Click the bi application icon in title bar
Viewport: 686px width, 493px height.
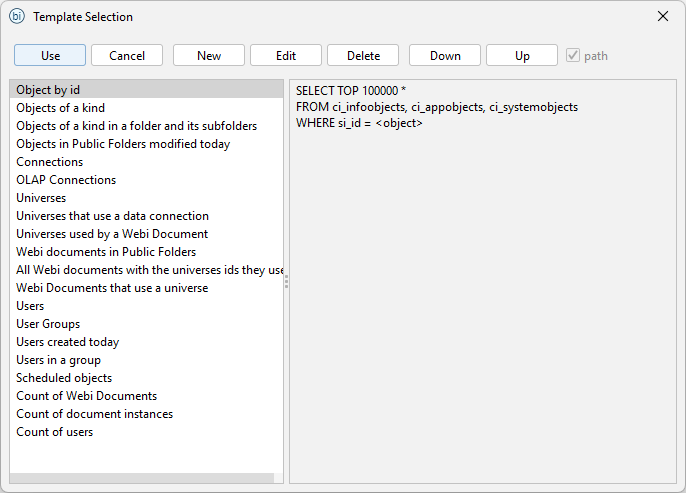pos(17,17)
